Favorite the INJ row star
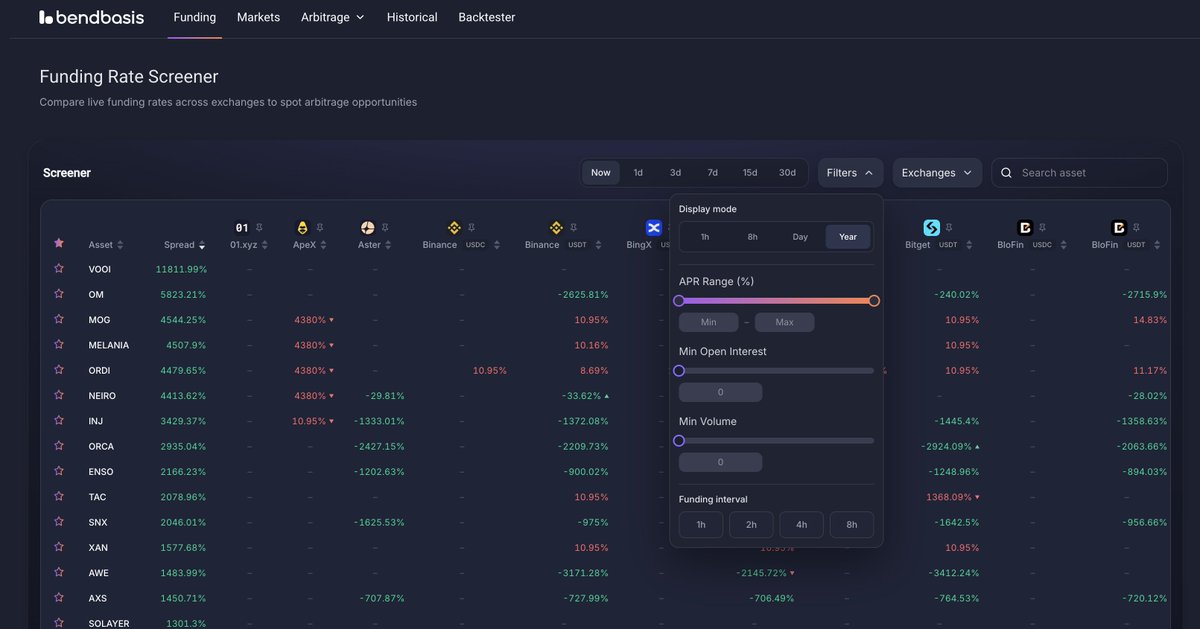Image resolution: width=1200 pixels, height=629 pixels. 59,421
